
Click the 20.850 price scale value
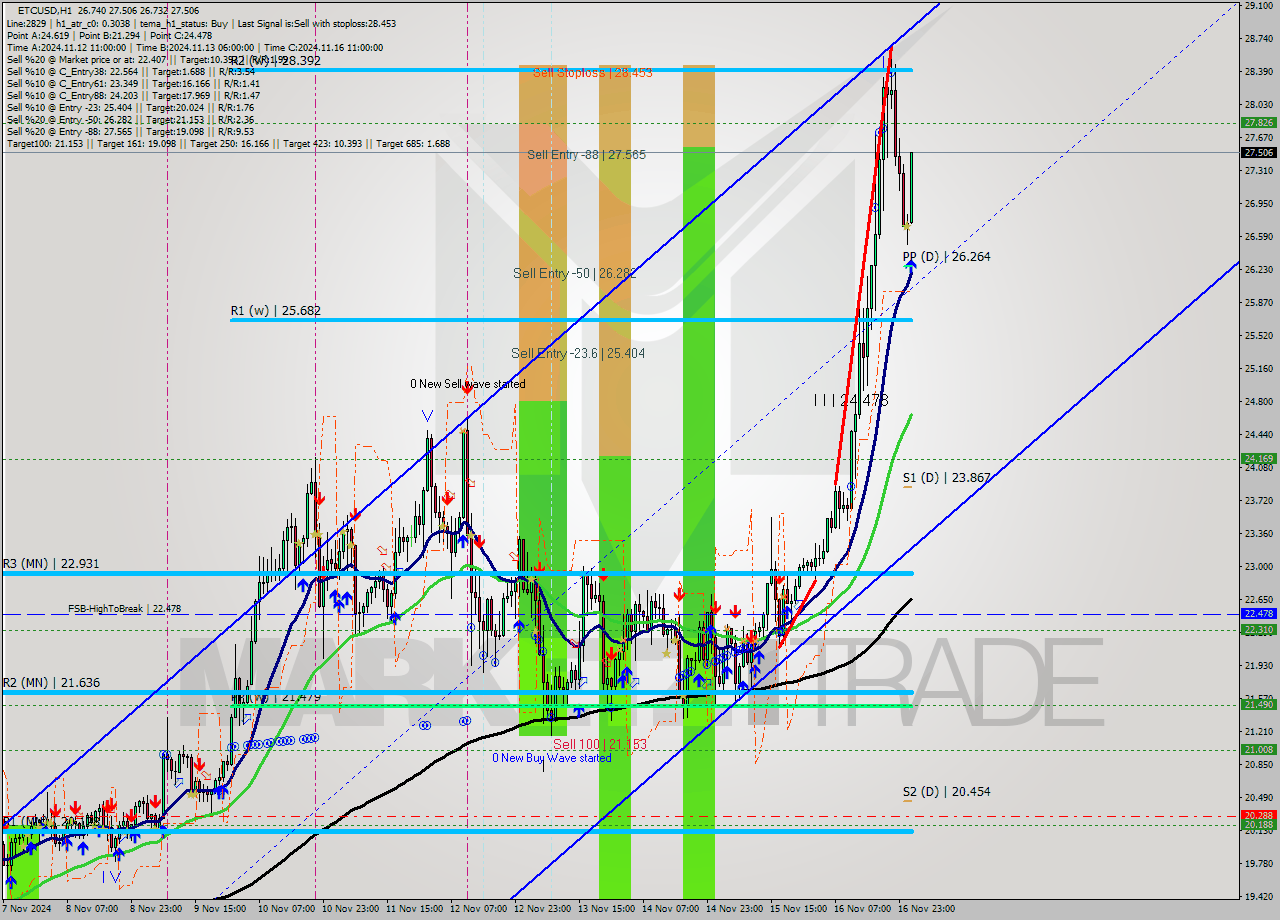(1258, 764)
